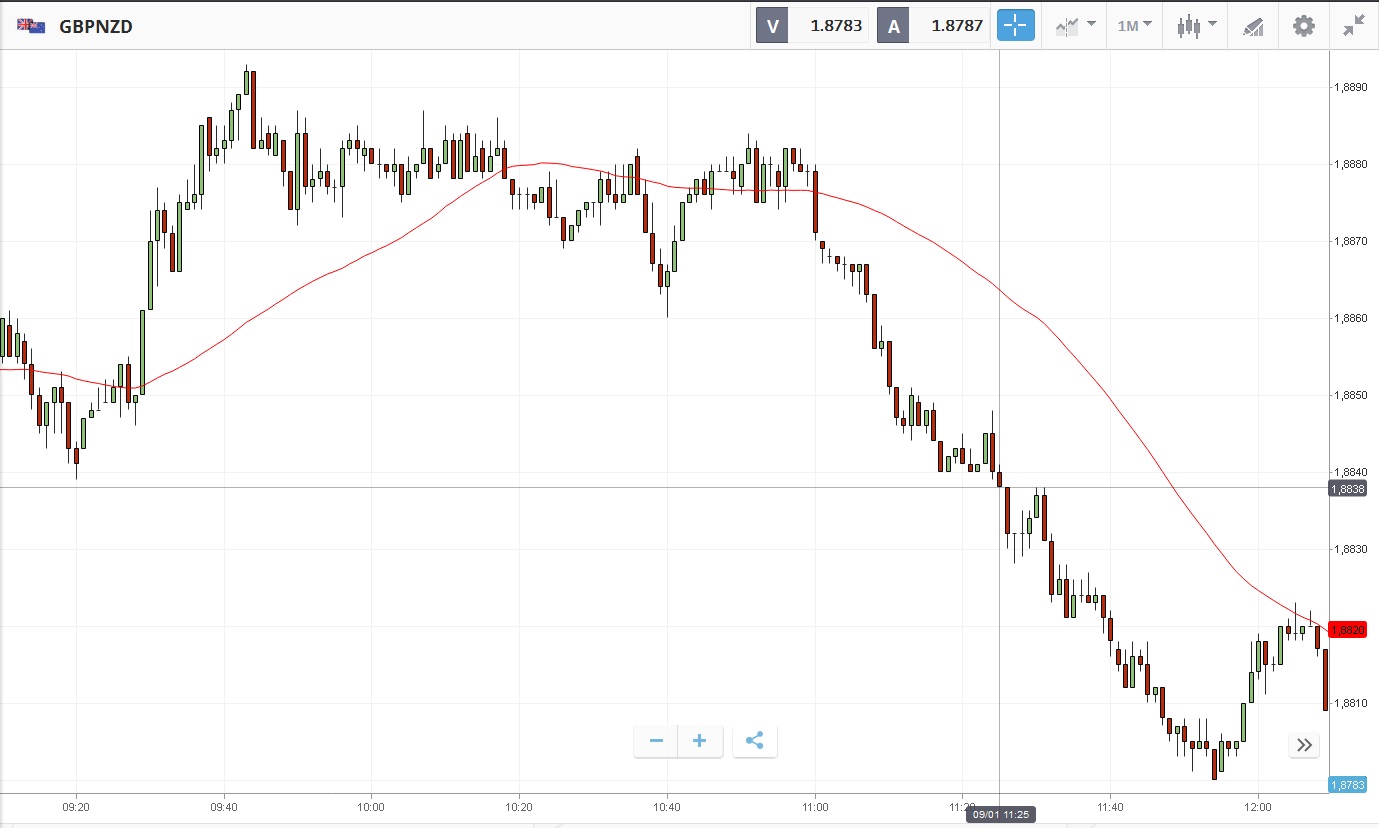Open the compare instruments dropdown
Image resolution: width=1379 pixels, height=828 pixels.
pos(1075,26)
